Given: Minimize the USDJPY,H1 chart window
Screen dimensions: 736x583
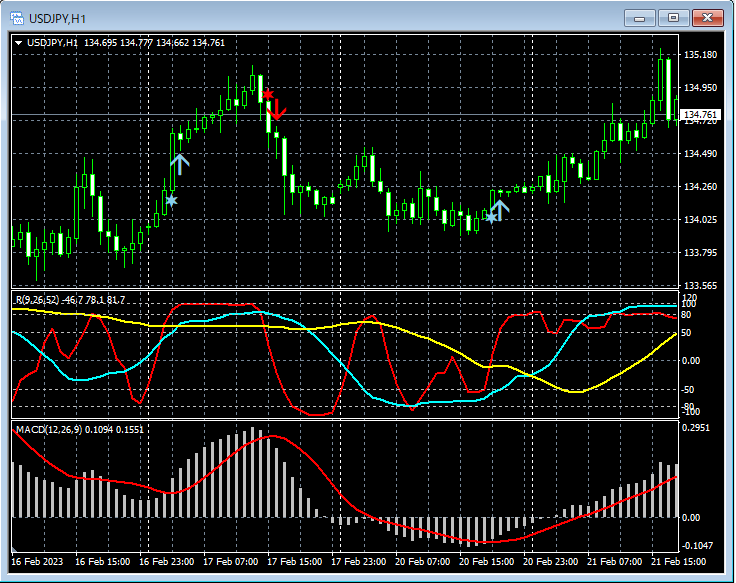Looking at the screenshot, I should 639,18.
